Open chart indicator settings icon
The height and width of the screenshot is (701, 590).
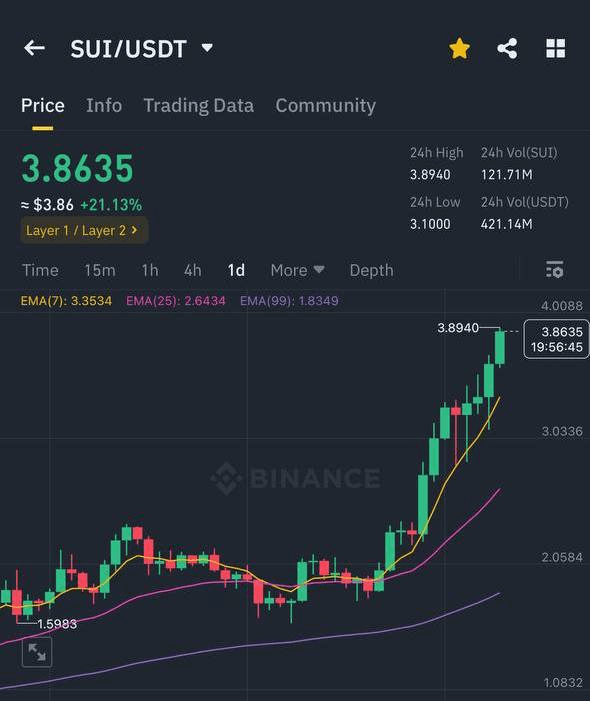click(x=555, y=270)
